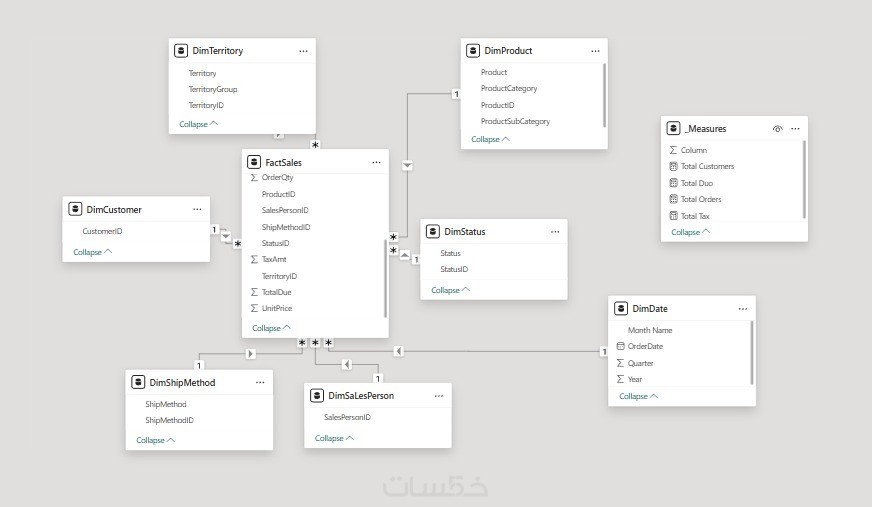This screenshot has height=507, width=872.
Task: Click the DimTerritory table icon
Action: [181, 50]
